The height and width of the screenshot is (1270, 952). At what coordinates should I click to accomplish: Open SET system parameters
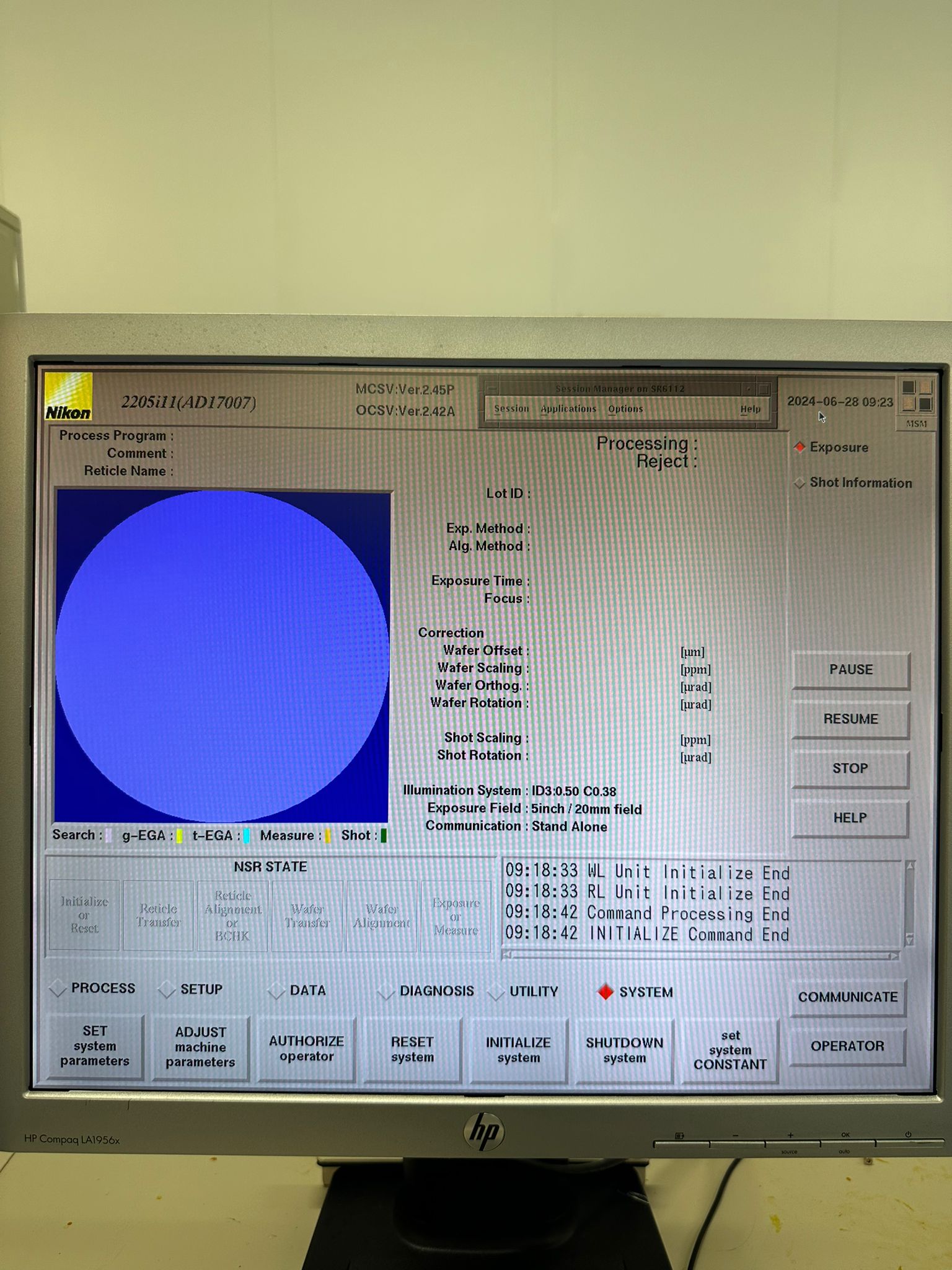pyautogui.click(x=95, y=1046)
